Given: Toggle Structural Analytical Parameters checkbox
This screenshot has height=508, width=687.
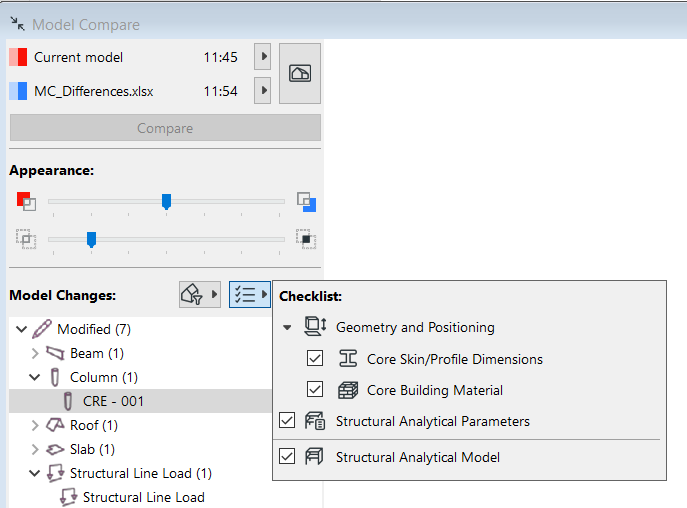Looking at the screenshot, I should tap(288, 421).
